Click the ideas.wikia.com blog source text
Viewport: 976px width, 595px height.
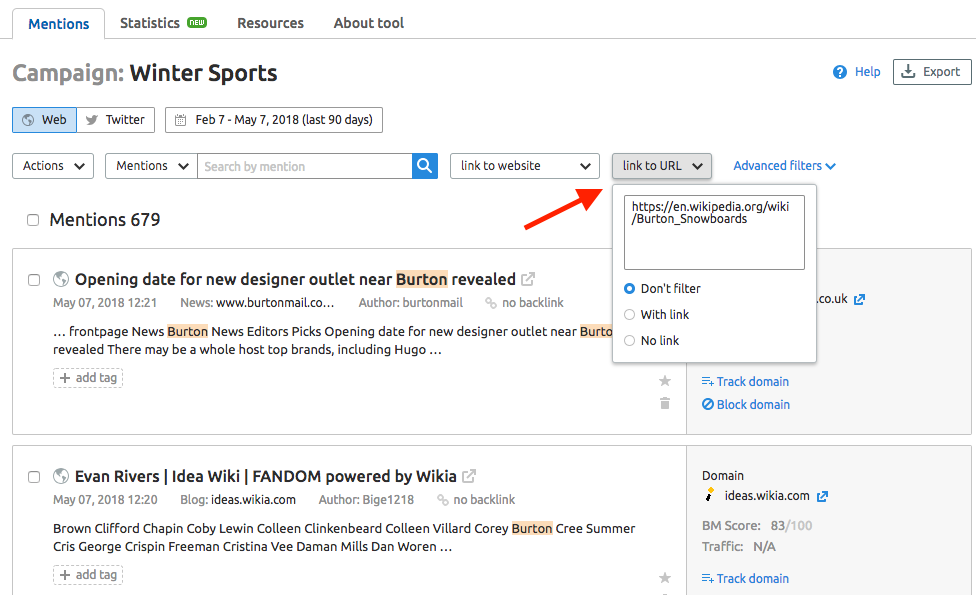253,500
